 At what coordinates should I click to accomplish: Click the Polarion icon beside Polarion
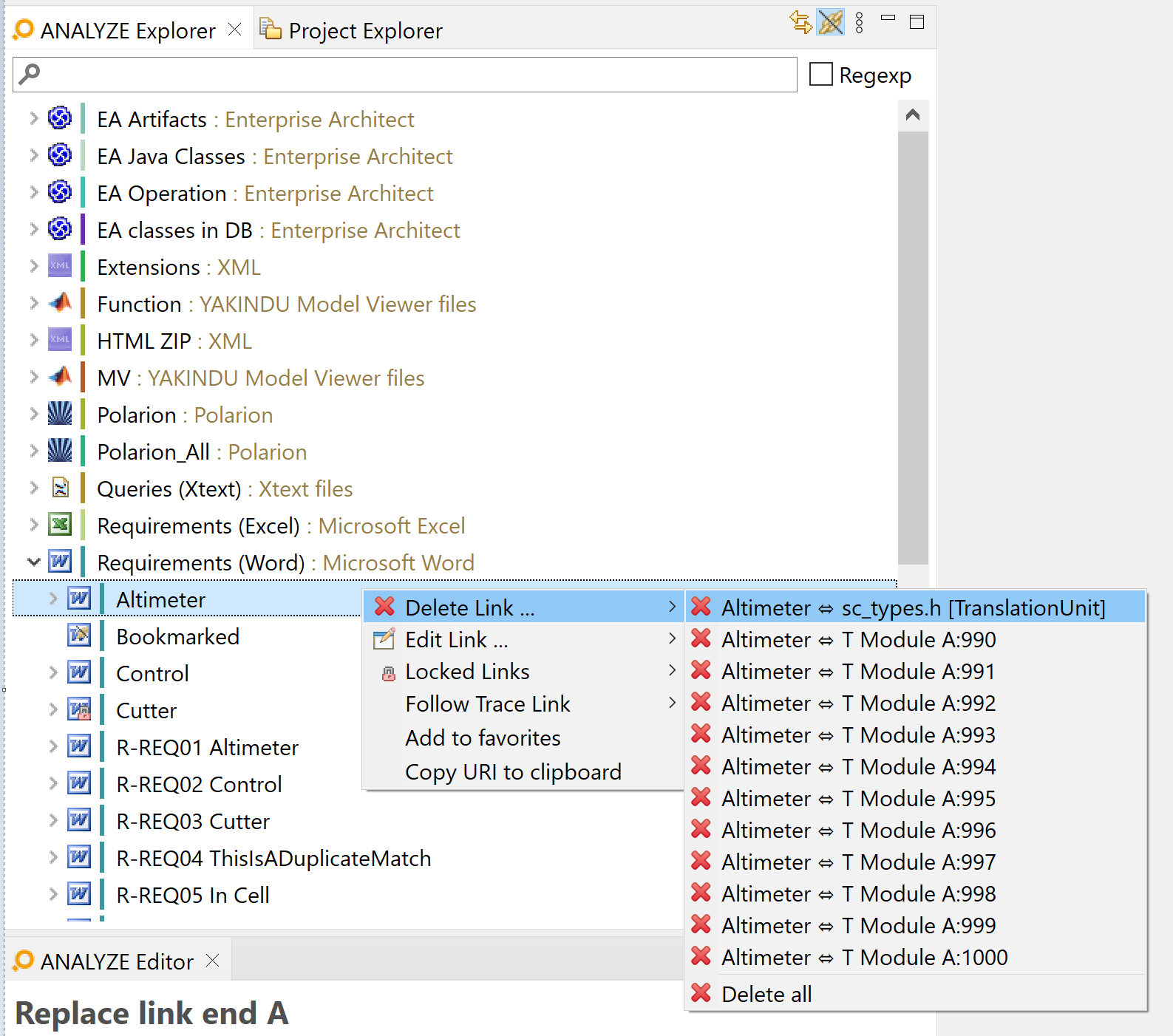click(x=60, y=414)
